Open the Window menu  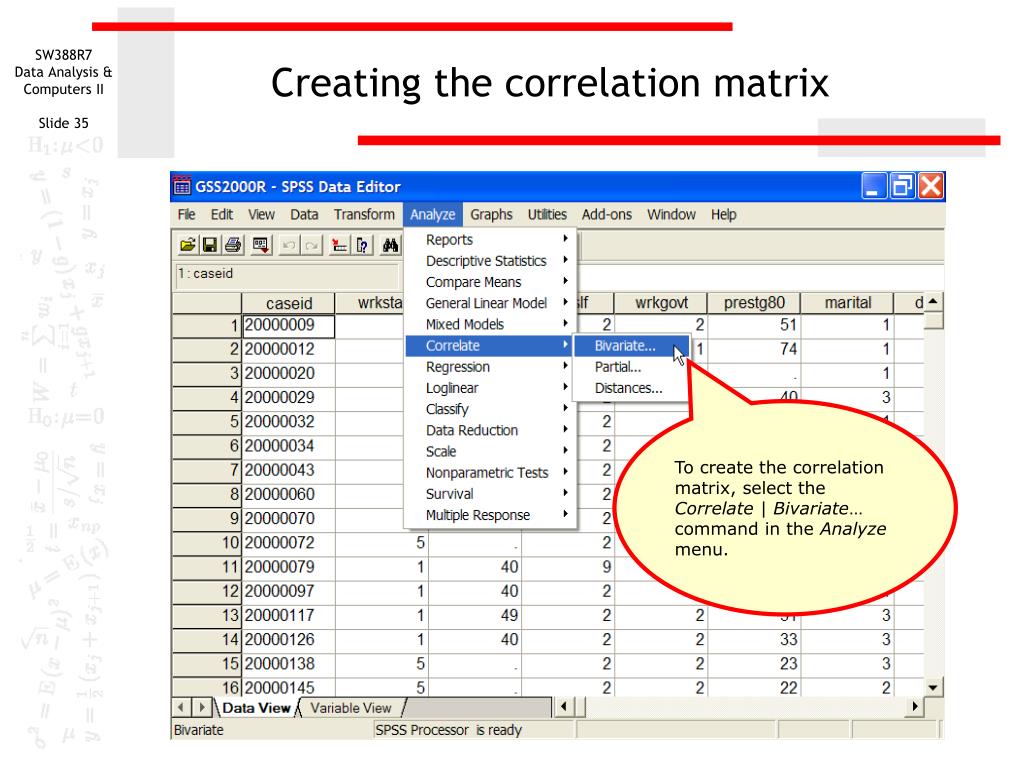(x=671, y=214)
